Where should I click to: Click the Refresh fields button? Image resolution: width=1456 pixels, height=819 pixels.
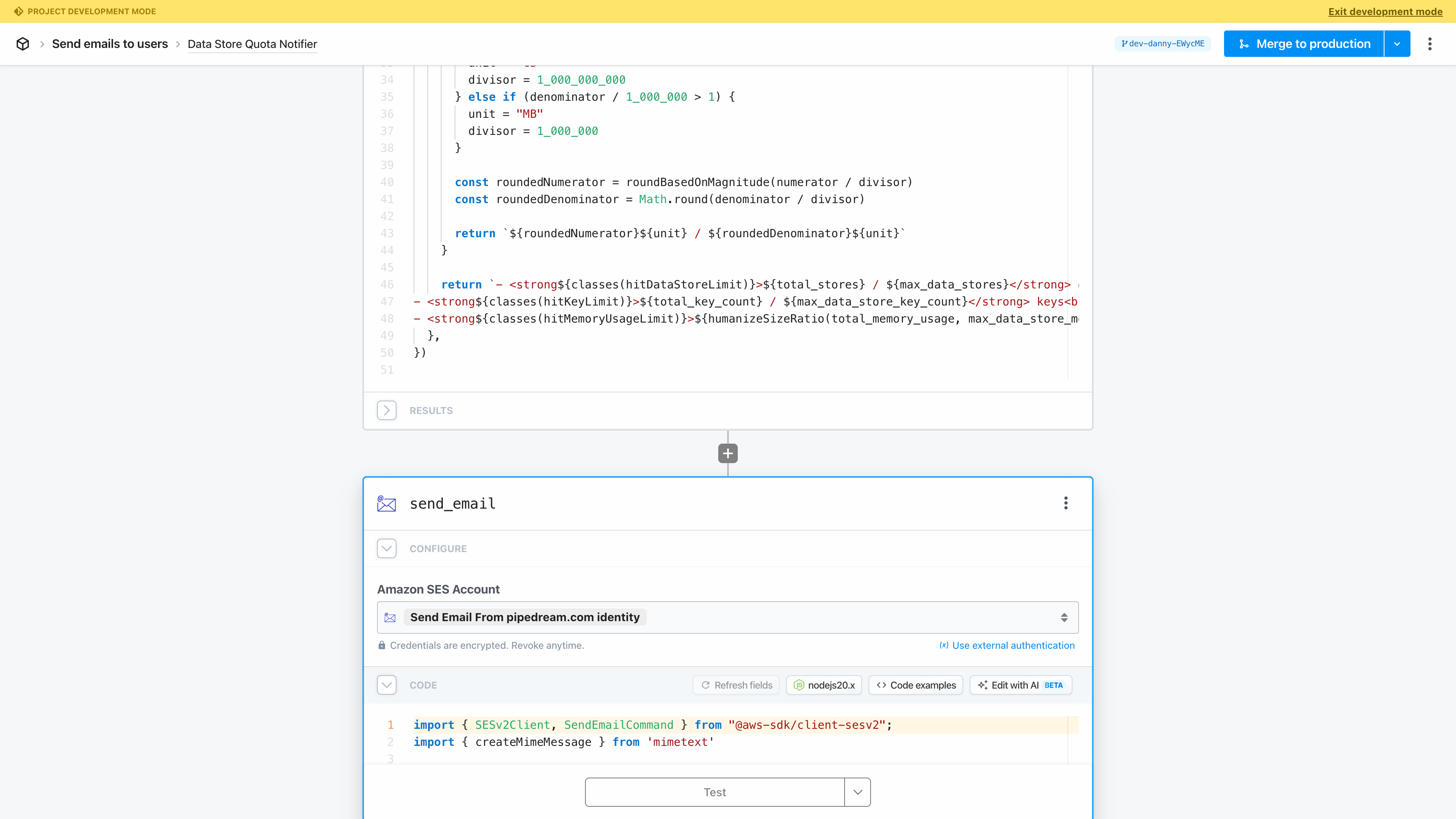pos(737,685)
